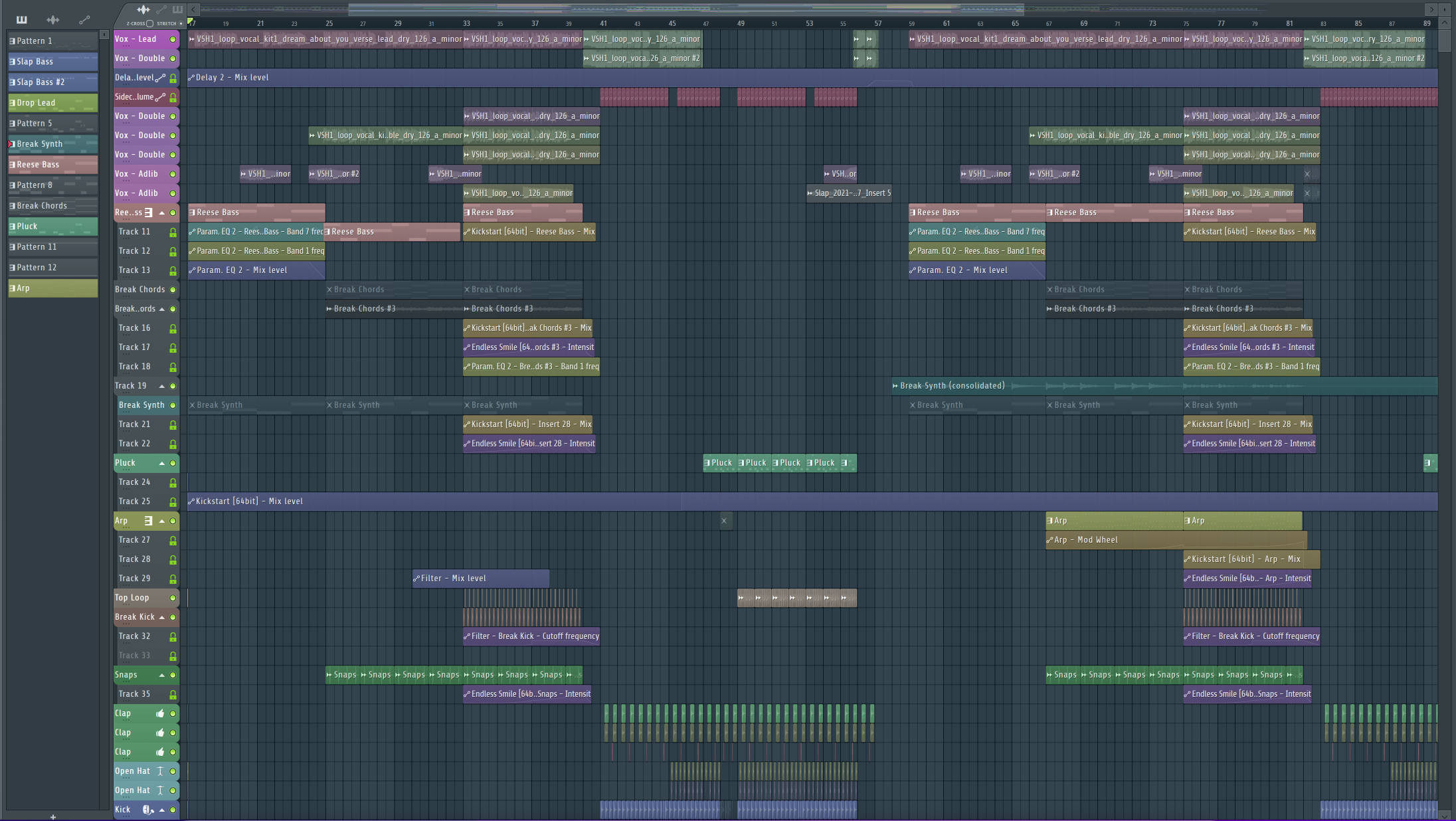
Task: Click the lock icon on Track 11
Action: point(173,232)
